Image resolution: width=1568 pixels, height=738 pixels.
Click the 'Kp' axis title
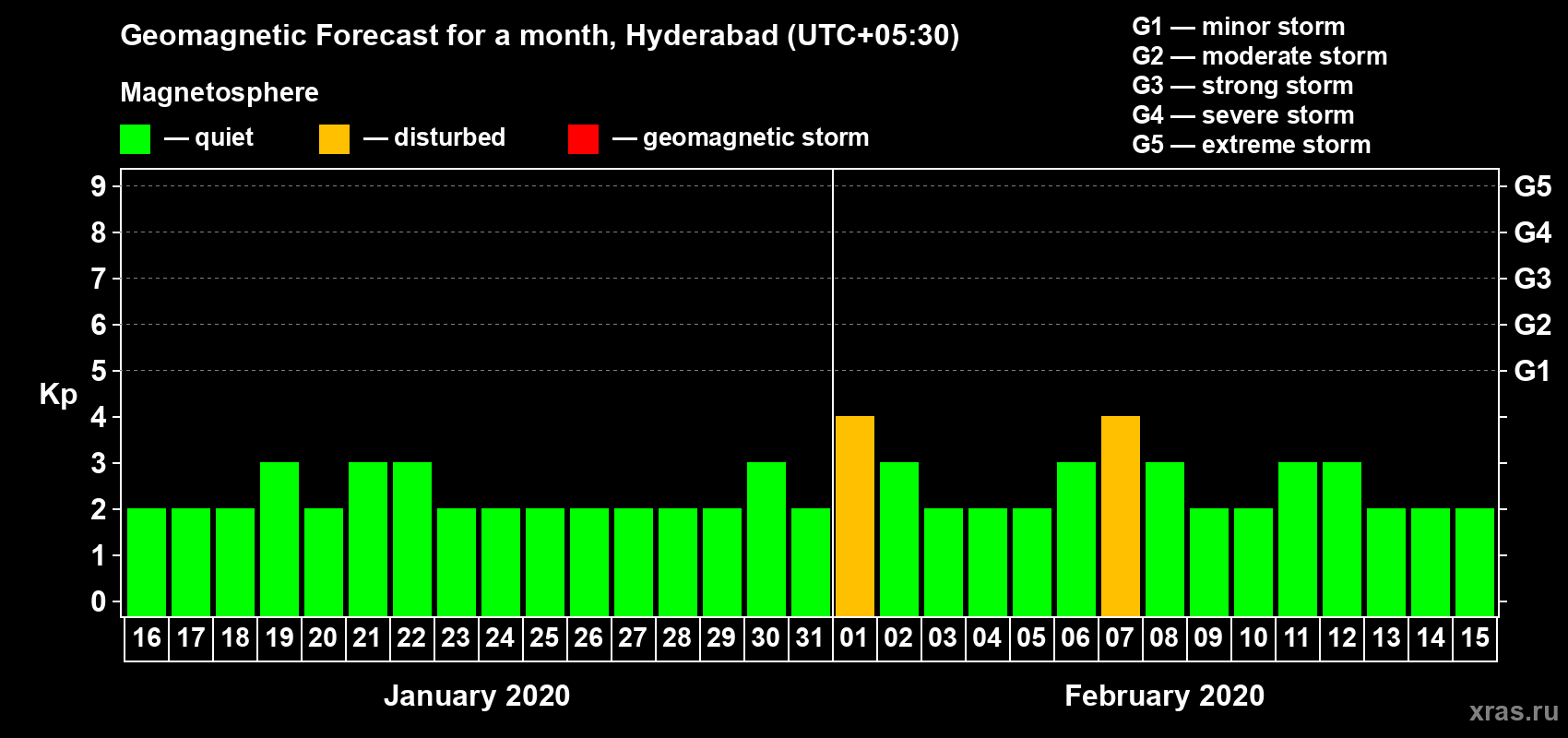click(x=58, y=396)
